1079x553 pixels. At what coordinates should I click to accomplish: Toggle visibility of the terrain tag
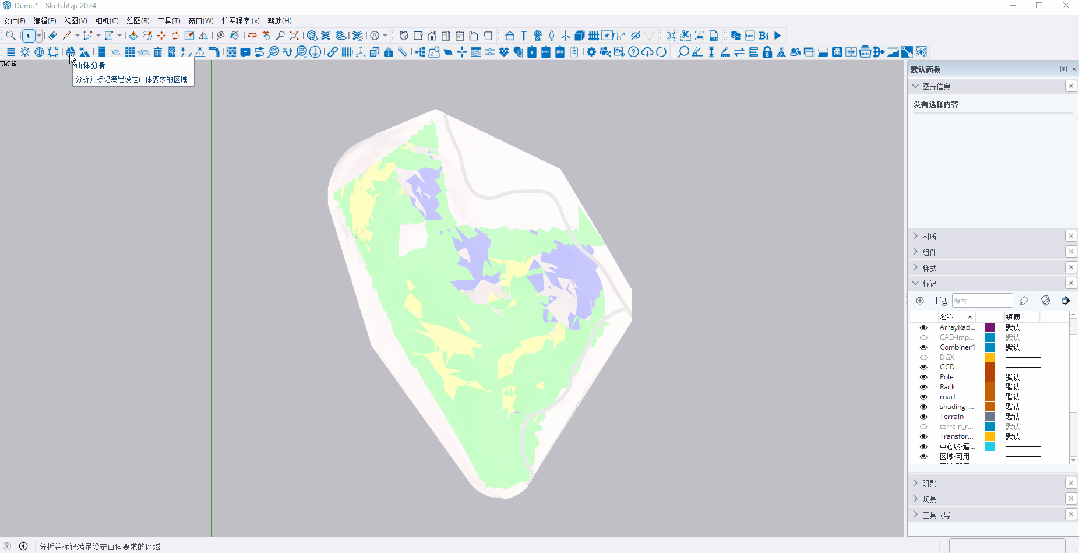[x=923, y=416]
